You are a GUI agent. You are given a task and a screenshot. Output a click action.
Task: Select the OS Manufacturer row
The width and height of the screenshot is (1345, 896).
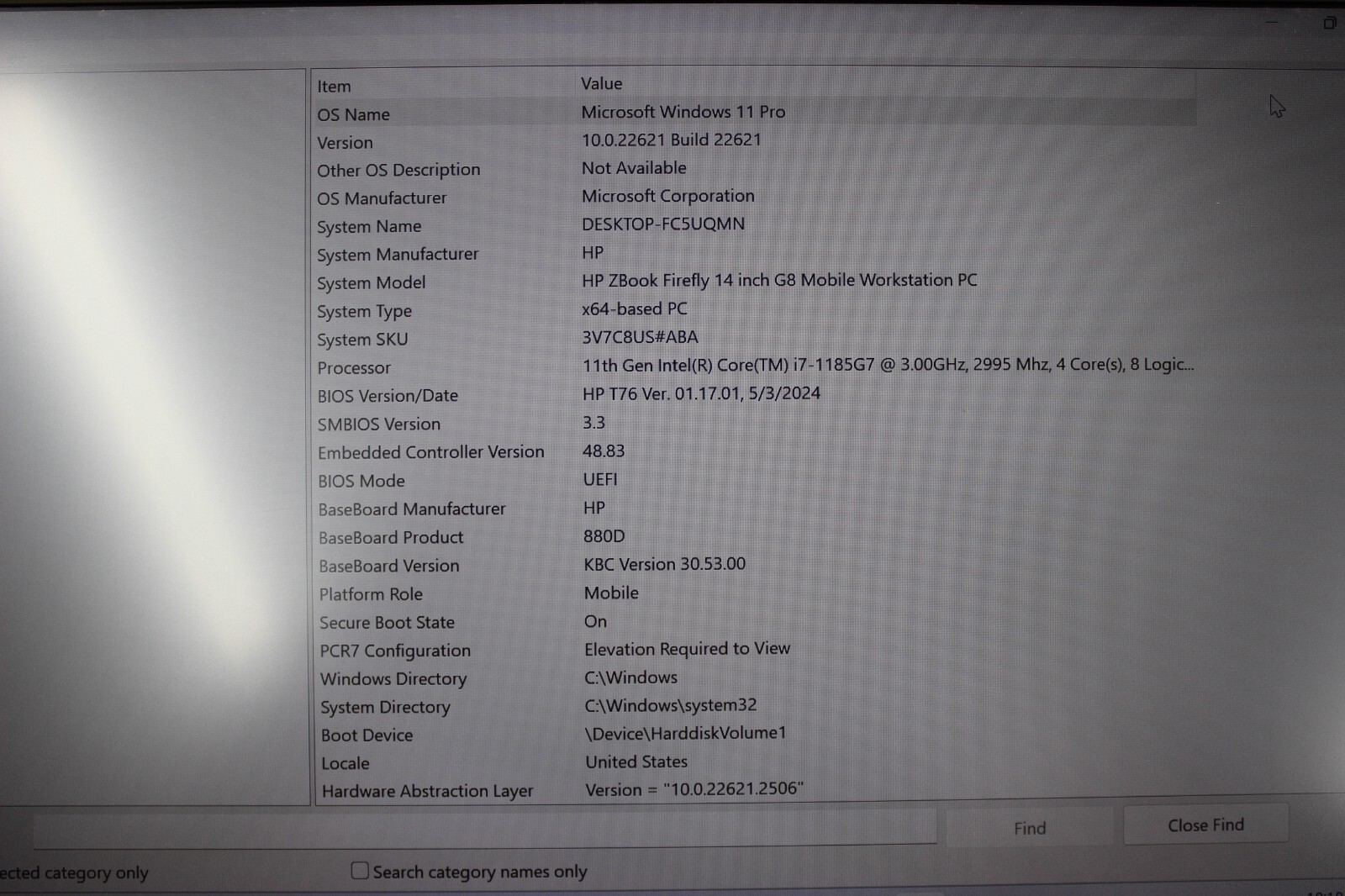[x=755, y=198]
